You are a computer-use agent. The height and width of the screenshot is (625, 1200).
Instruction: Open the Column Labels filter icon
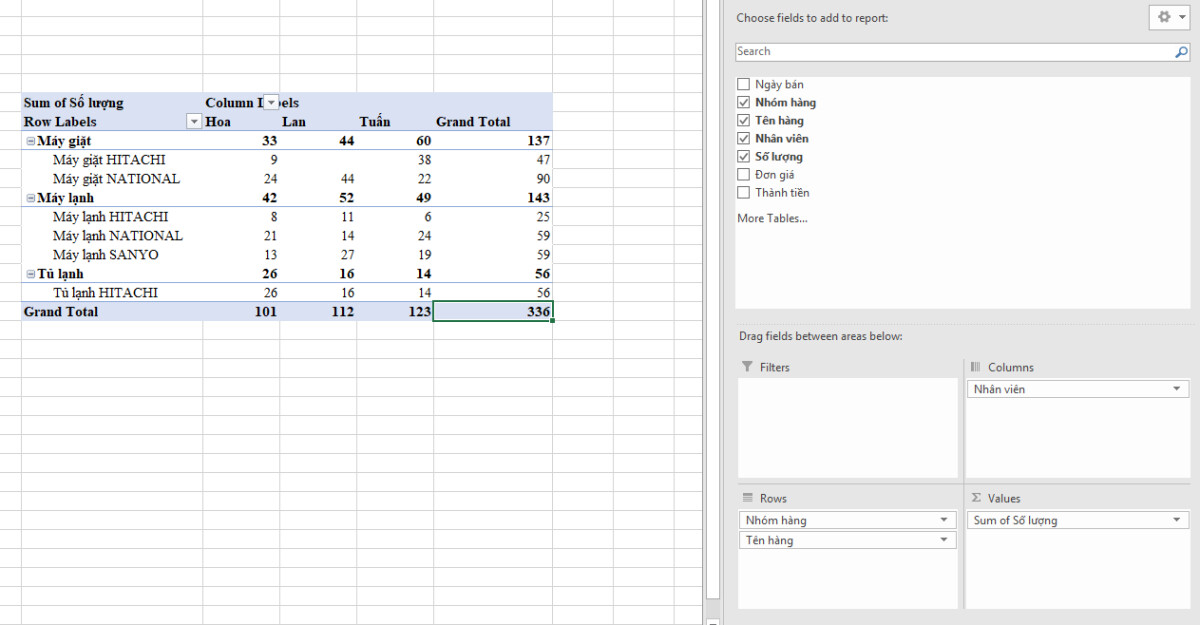pyautogui.click(x=270, y=102)
